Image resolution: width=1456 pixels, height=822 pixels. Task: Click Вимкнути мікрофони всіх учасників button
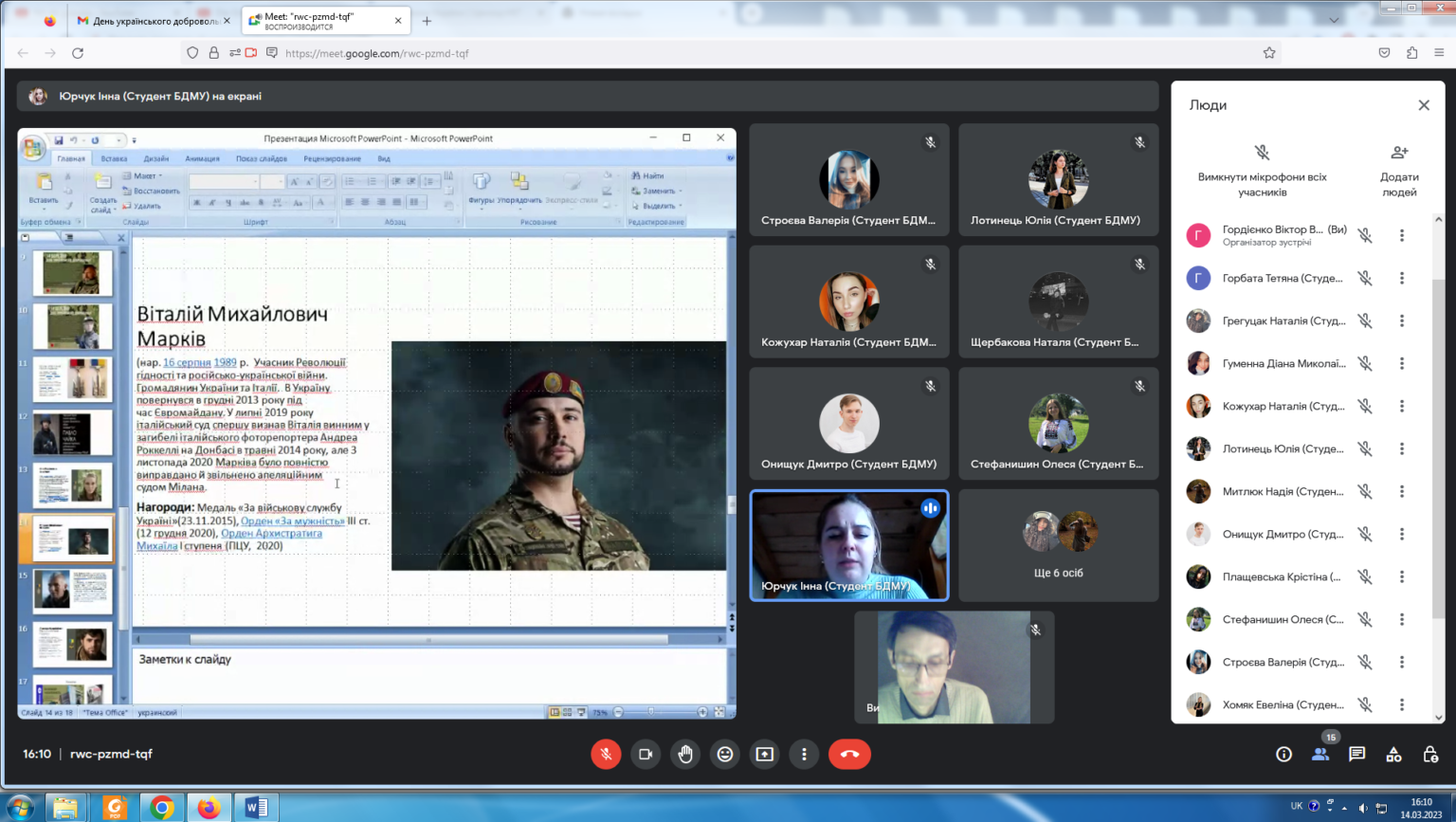tap(1262, 171)
